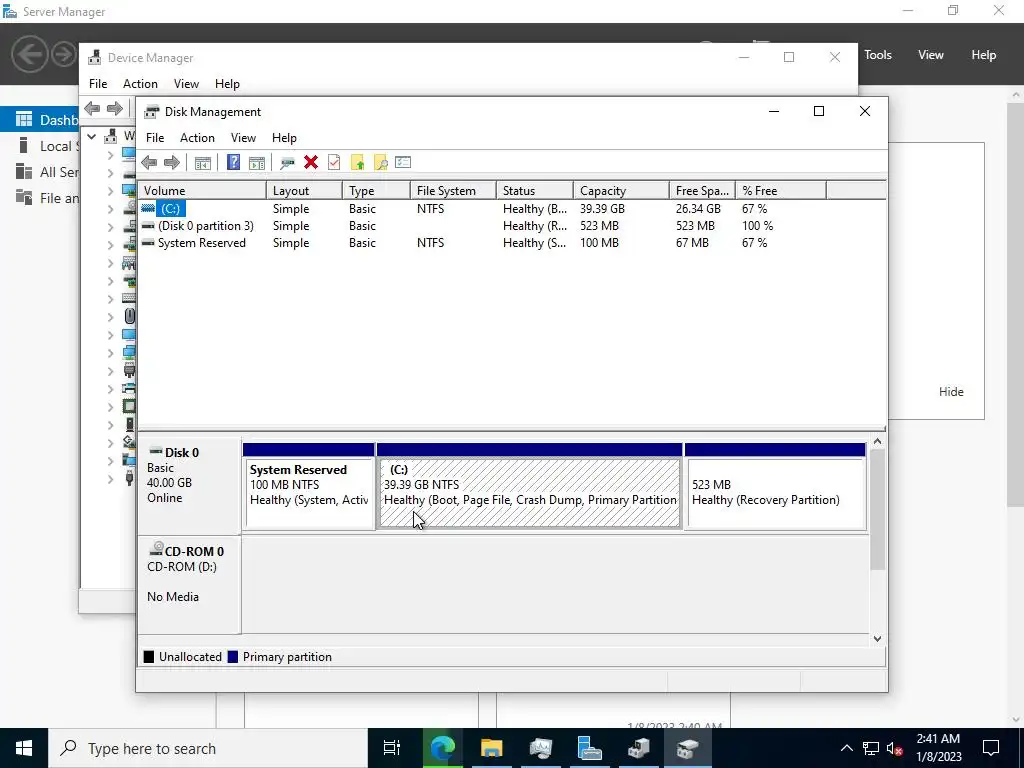
Task: Click the checklist settings icon in Disk Management toolbar
Action: [403, 162]
